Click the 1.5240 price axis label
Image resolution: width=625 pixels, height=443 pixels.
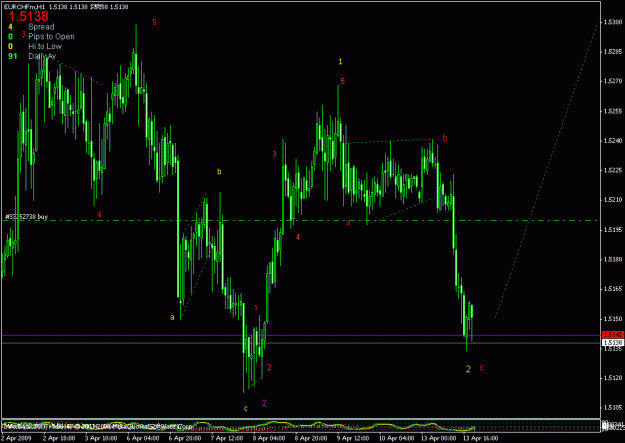pyautogui.click(x=613, y=140)
